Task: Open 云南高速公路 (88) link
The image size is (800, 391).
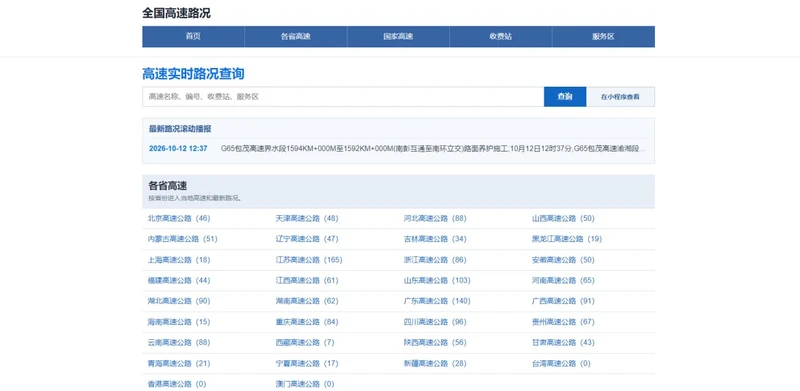Action: click(x=179, y=343)
